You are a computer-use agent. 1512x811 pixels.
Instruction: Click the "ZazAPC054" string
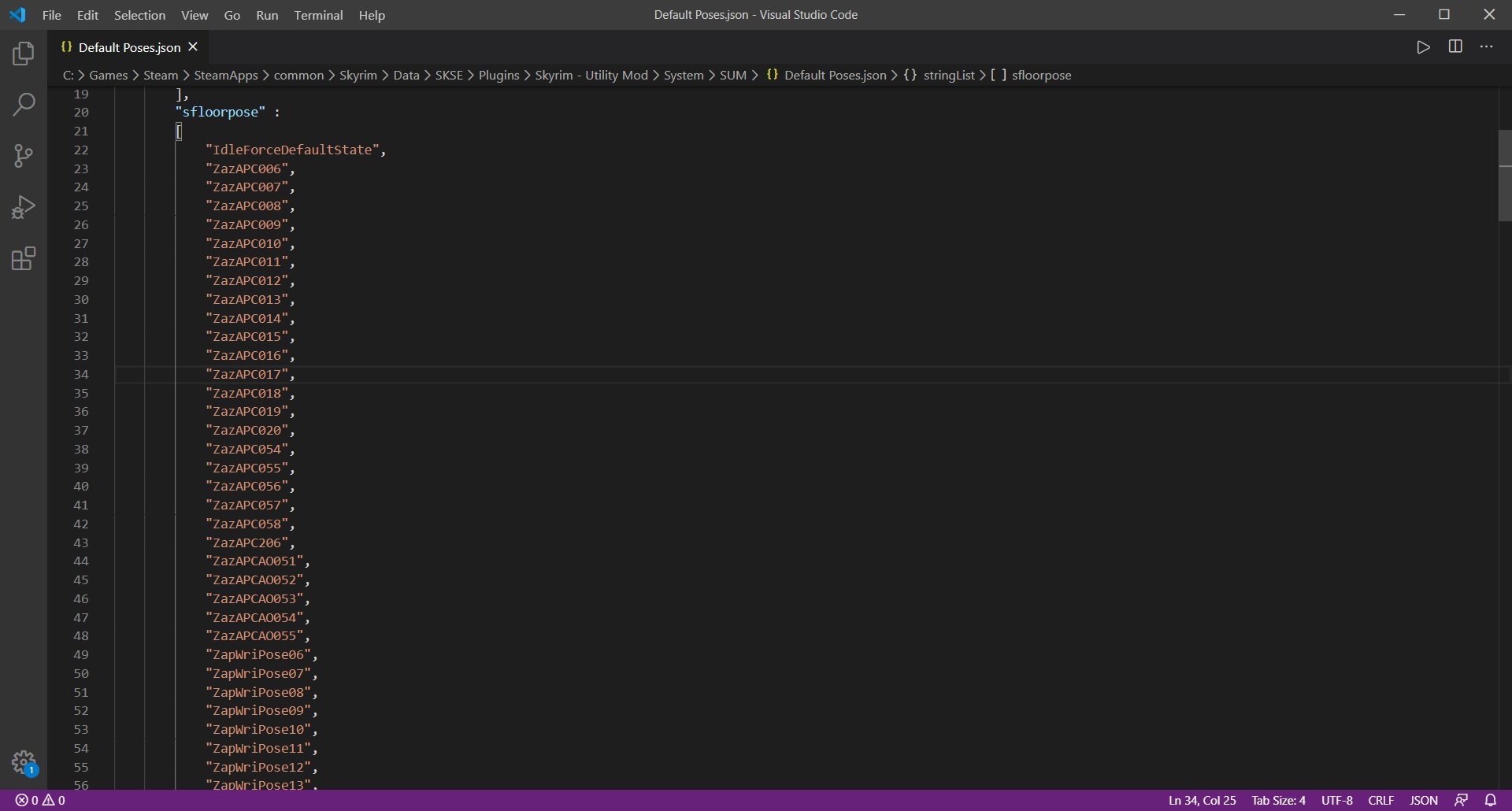246,449
